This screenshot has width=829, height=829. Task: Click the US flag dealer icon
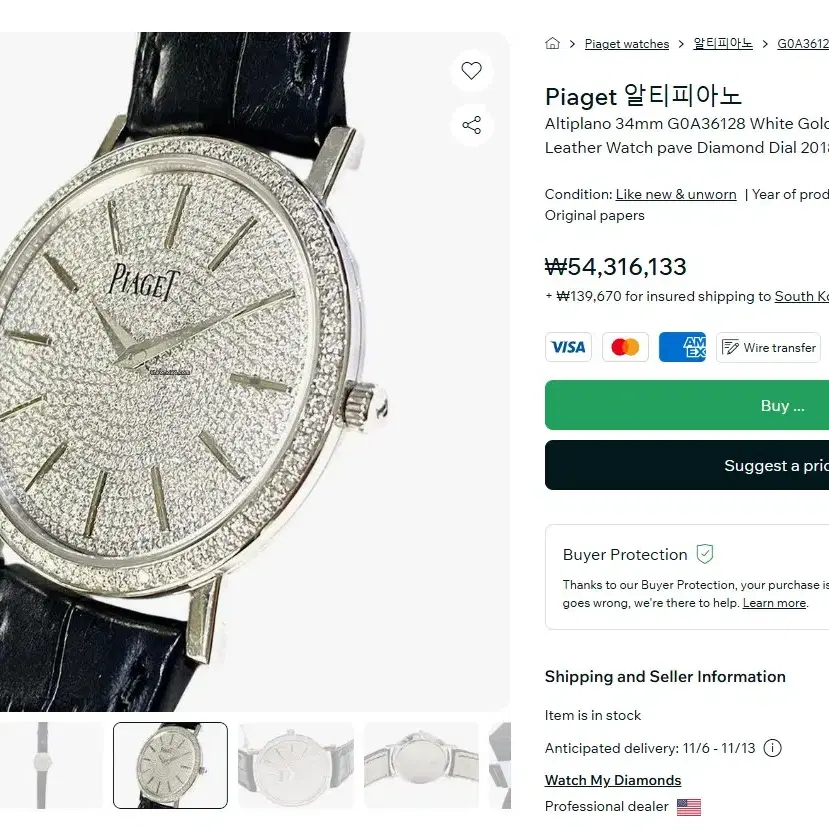click(689, 807)
